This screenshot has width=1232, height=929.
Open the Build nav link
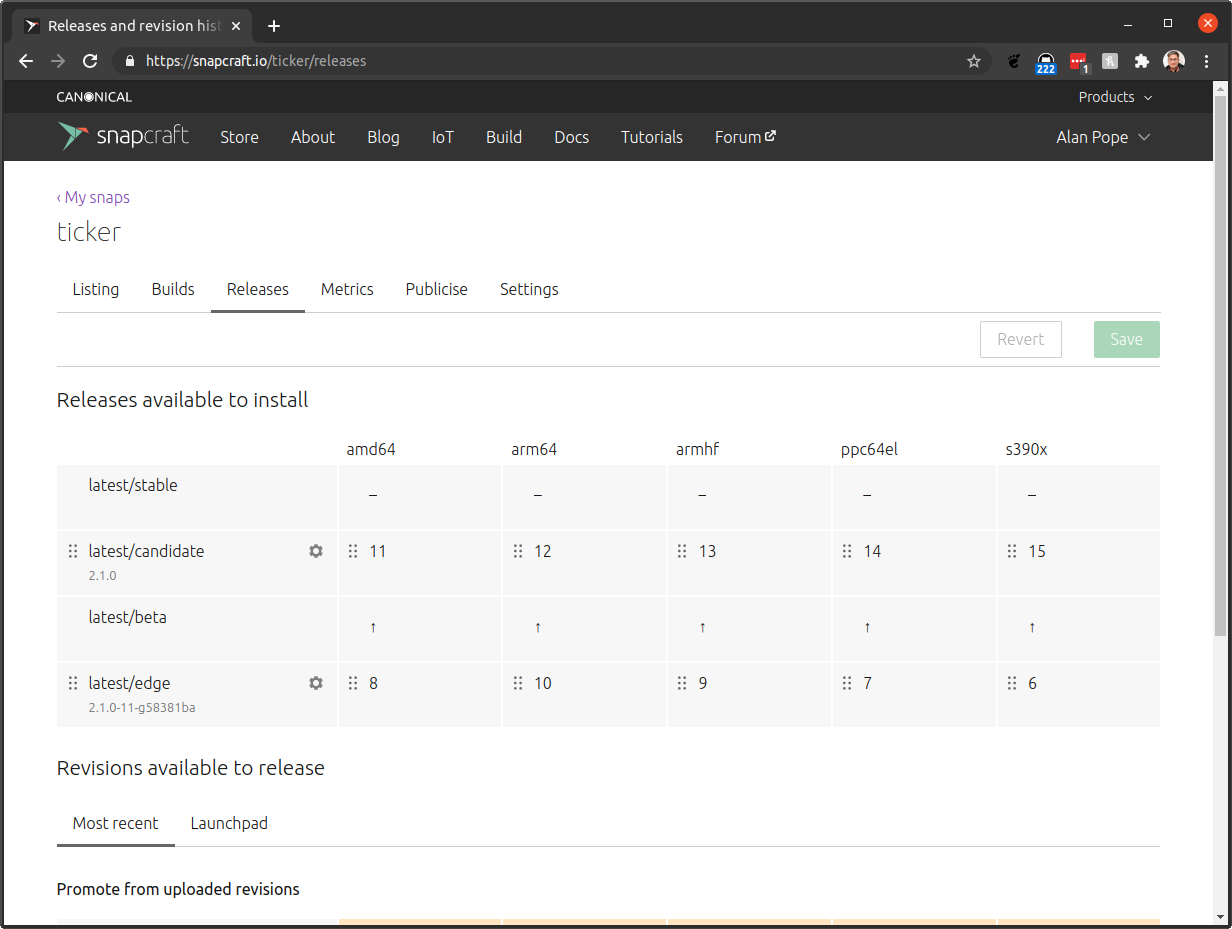coord(504,137)
